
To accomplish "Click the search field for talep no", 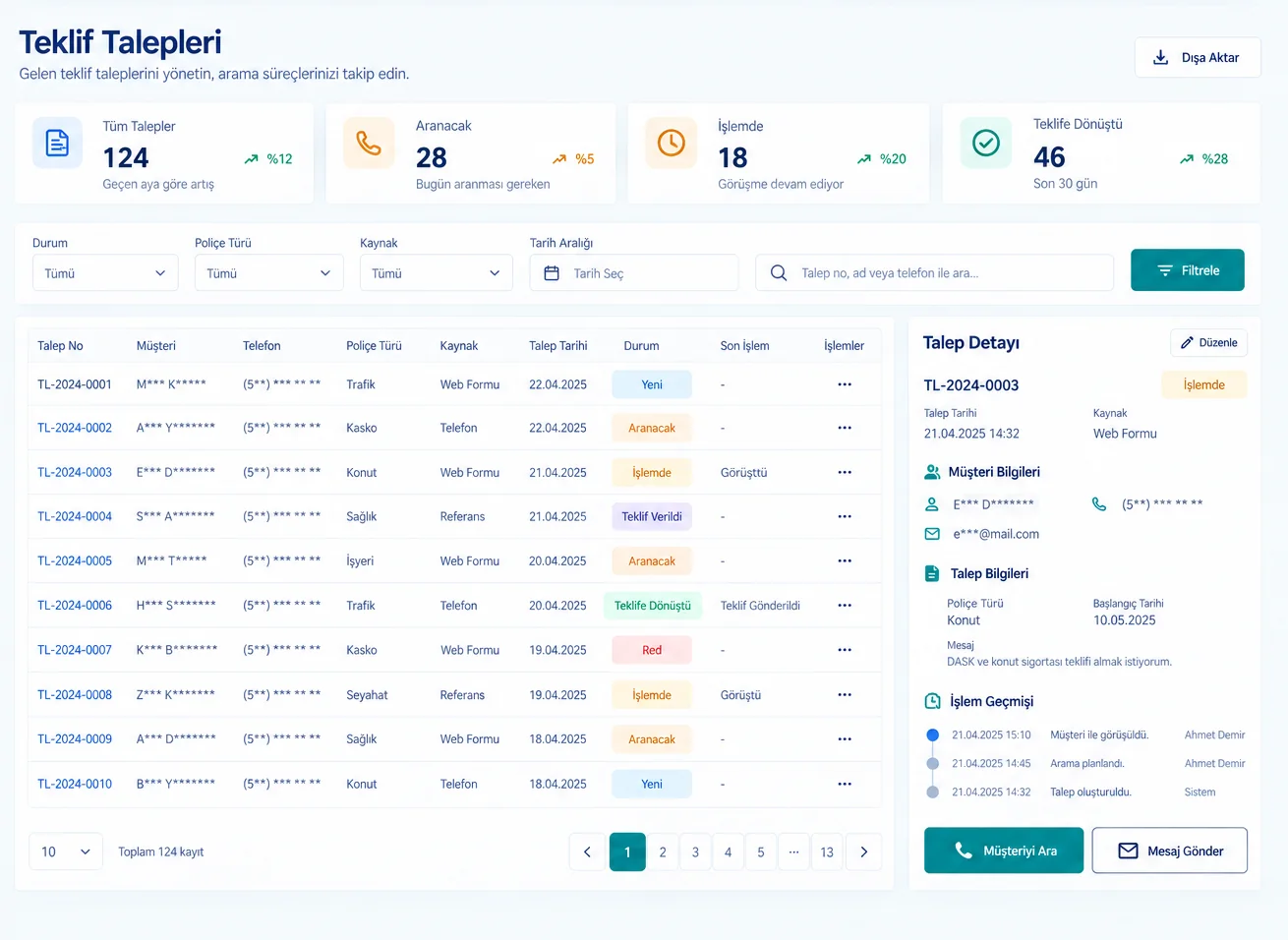I will point(935,272).
